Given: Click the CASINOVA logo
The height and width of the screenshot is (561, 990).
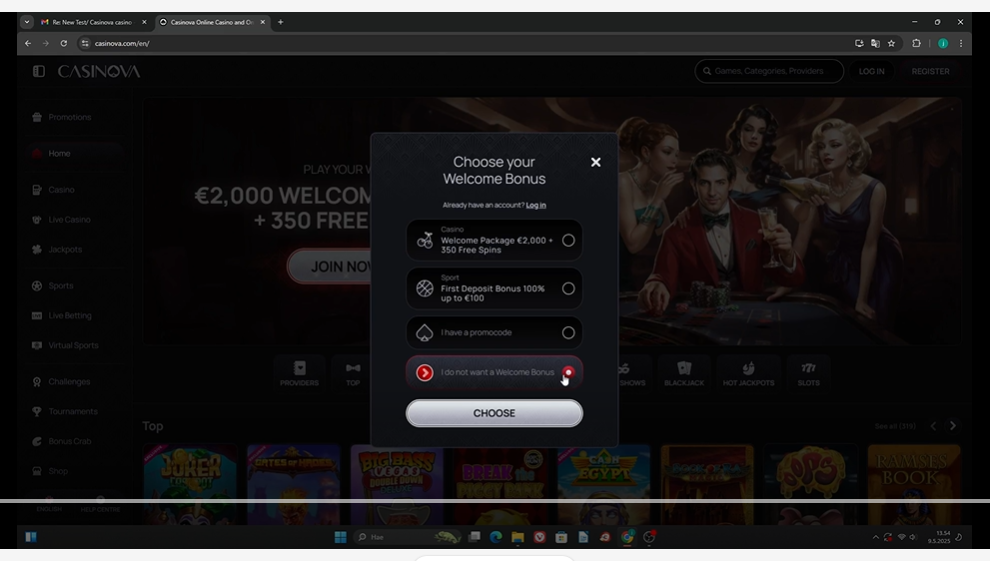Looking at the screenshot, I should [99, 71].
